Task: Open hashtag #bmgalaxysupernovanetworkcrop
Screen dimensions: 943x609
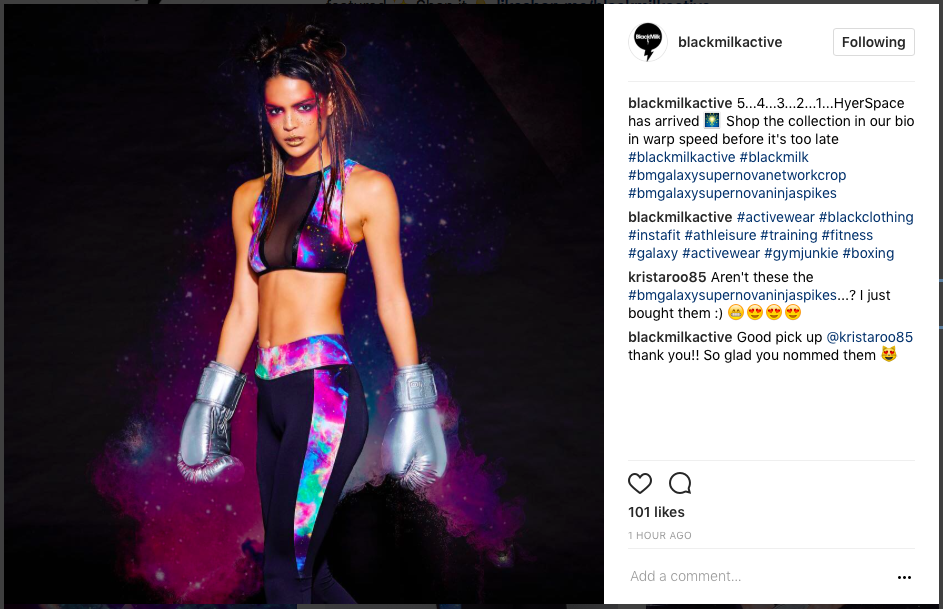Action: coord(737,176)
